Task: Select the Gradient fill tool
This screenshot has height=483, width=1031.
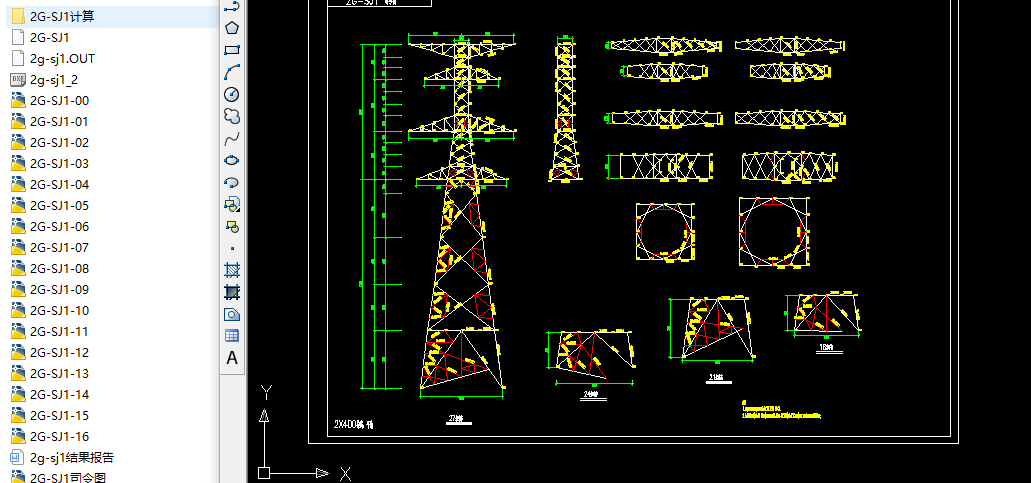Action: pyautogui.click(x=231, y=292)
